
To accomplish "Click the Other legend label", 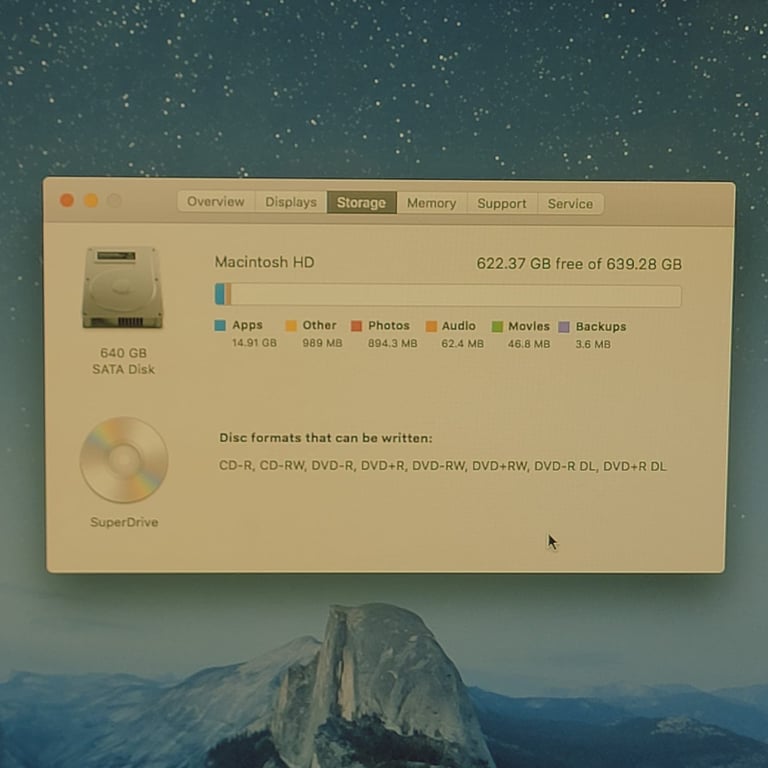I will click(x=319, y=325).
